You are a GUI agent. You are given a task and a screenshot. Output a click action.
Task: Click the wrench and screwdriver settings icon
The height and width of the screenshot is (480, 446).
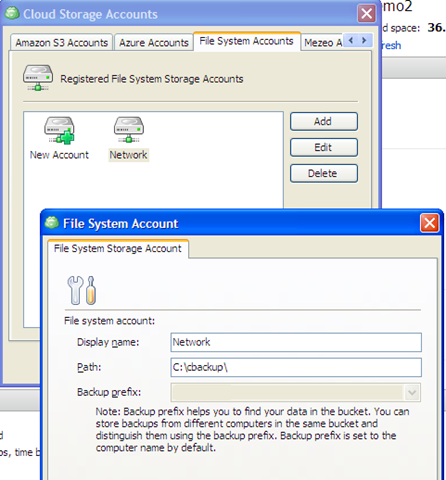(x=82, y=290)
